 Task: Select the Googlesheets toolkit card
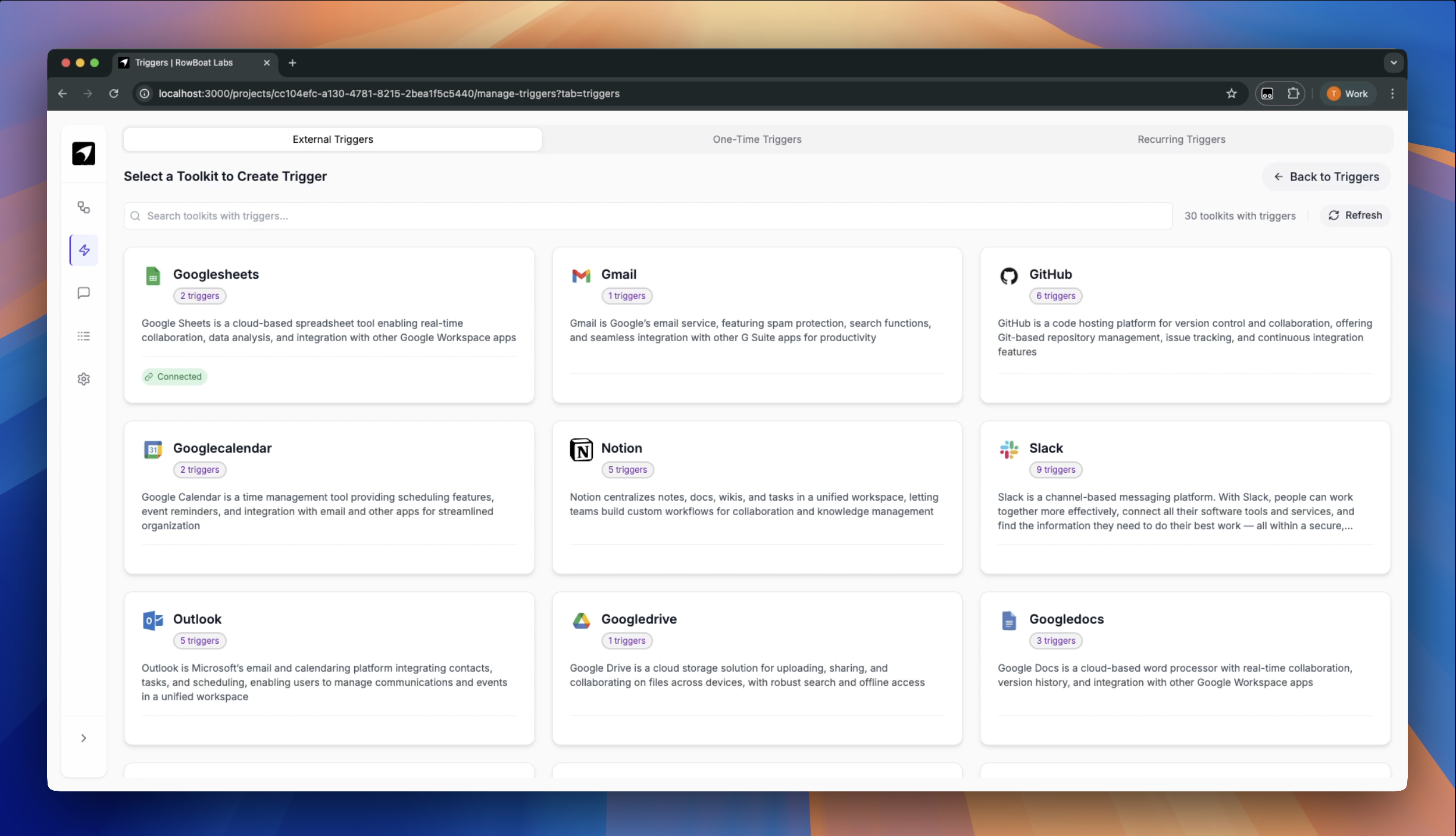(x=329, y=325)
